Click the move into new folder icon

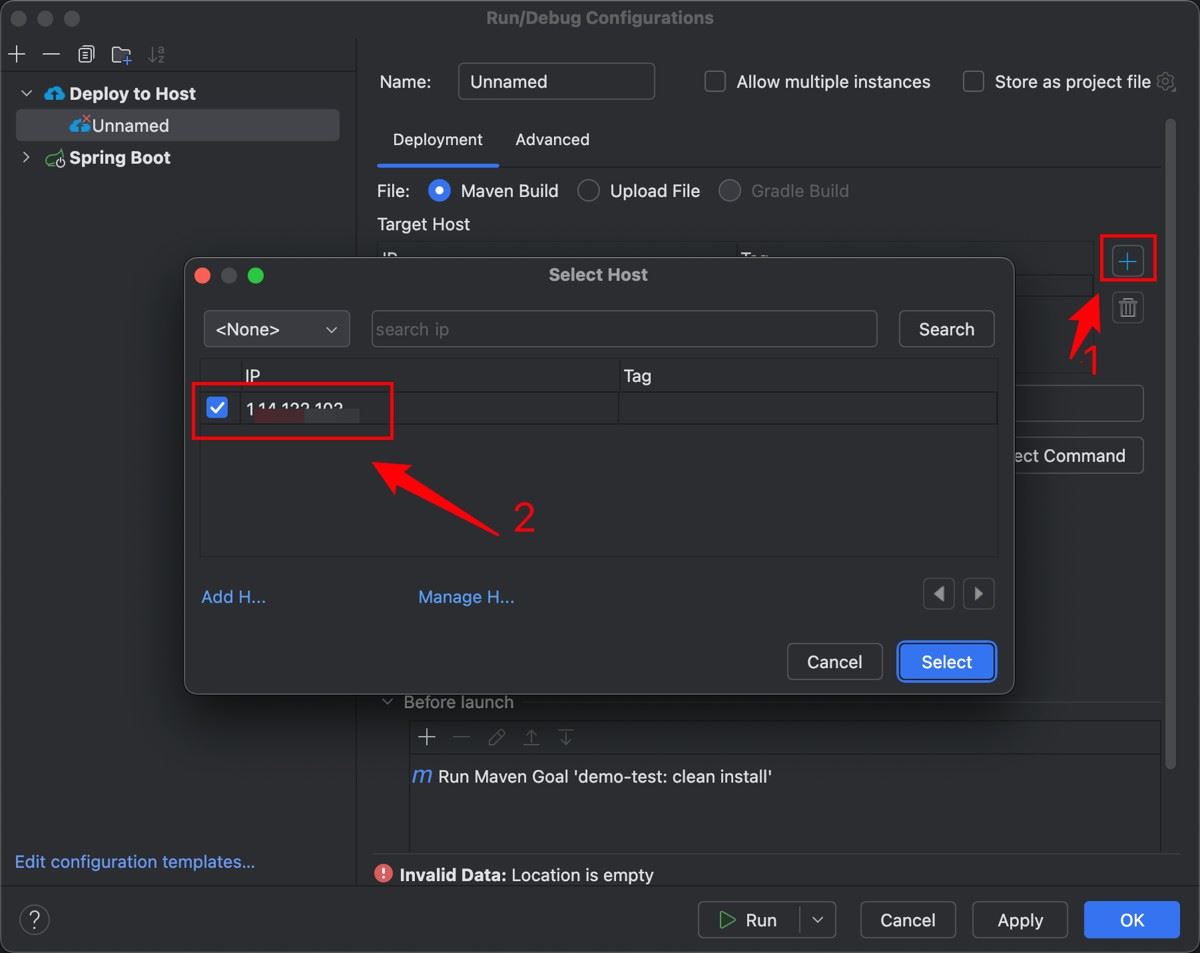pyautogui.click(x=121, y=54)
